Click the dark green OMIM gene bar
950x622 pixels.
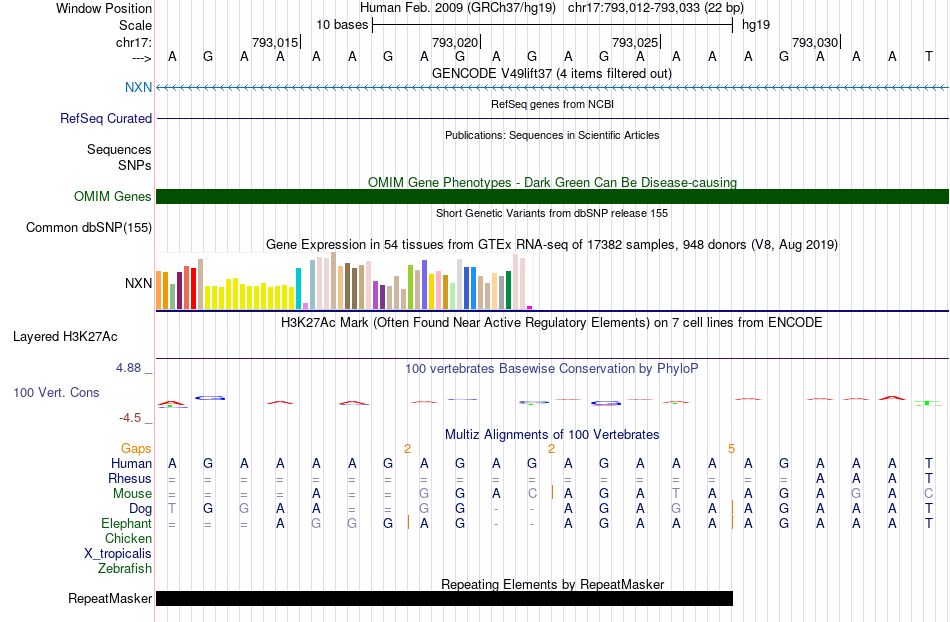point(553,196)
